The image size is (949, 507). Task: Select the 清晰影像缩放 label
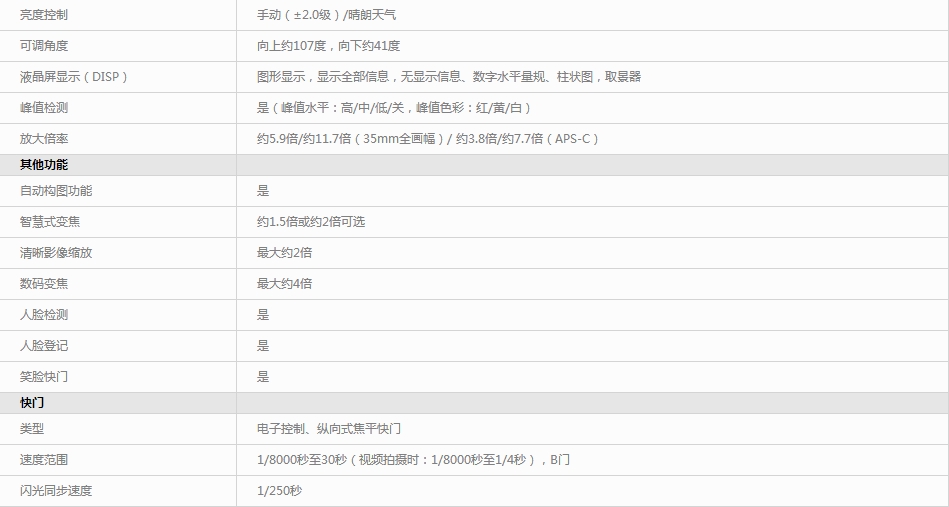[x=56, y=253]
